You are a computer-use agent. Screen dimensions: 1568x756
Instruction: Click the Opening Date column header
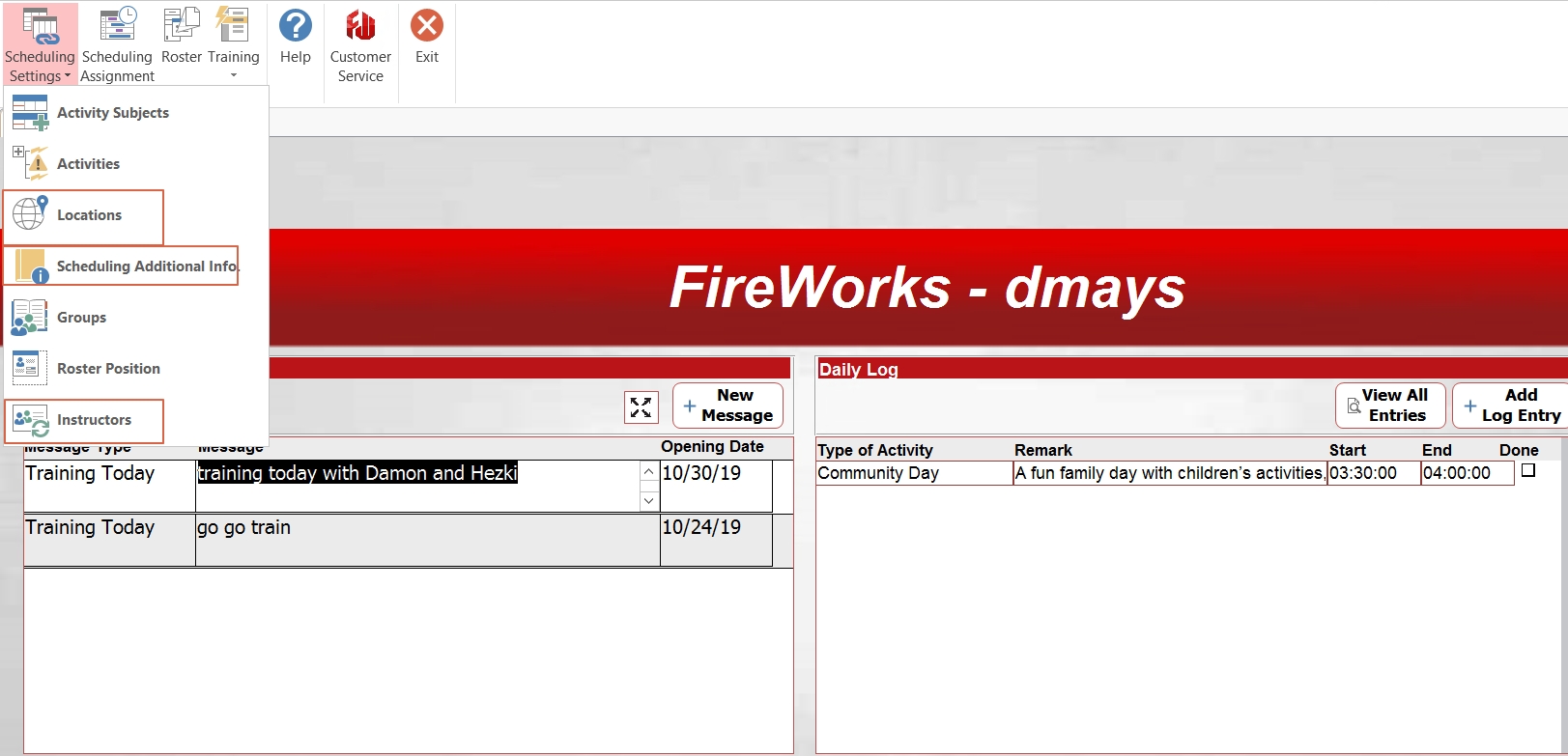click(712, 446)
